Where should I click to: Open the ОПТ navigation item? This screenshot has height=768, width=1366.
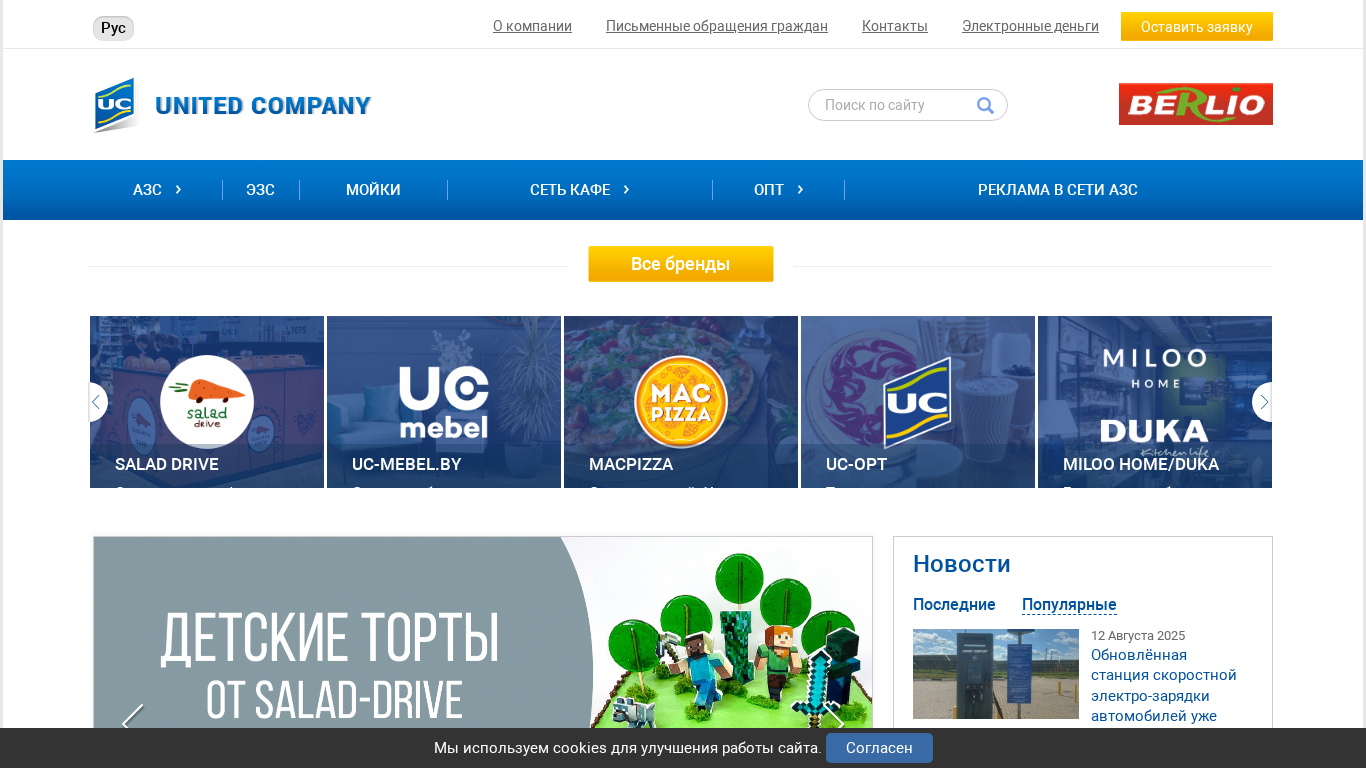(x=769, y=190)
